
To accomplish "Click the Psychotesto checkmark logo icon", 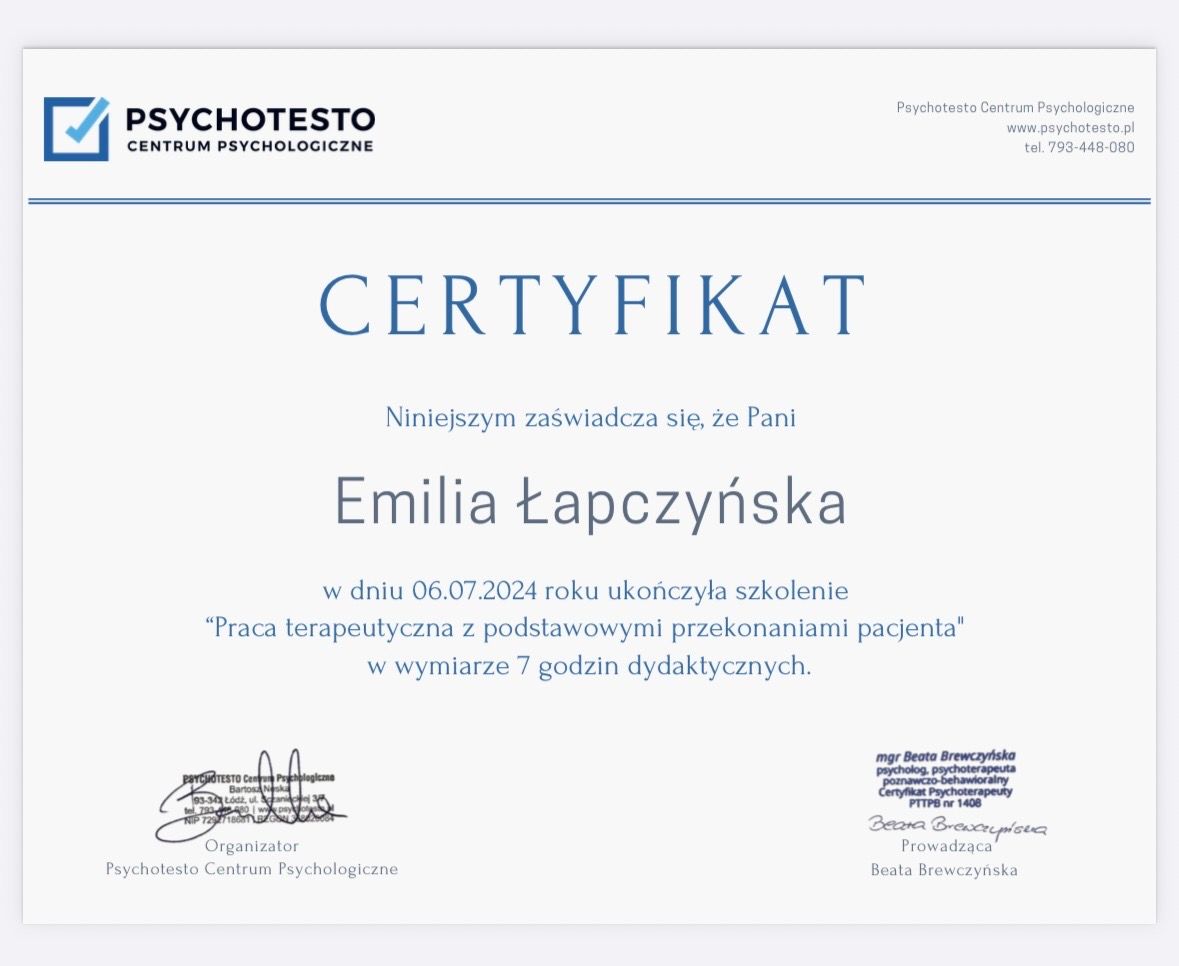I will pyautogui.click(x=76, y=128).
